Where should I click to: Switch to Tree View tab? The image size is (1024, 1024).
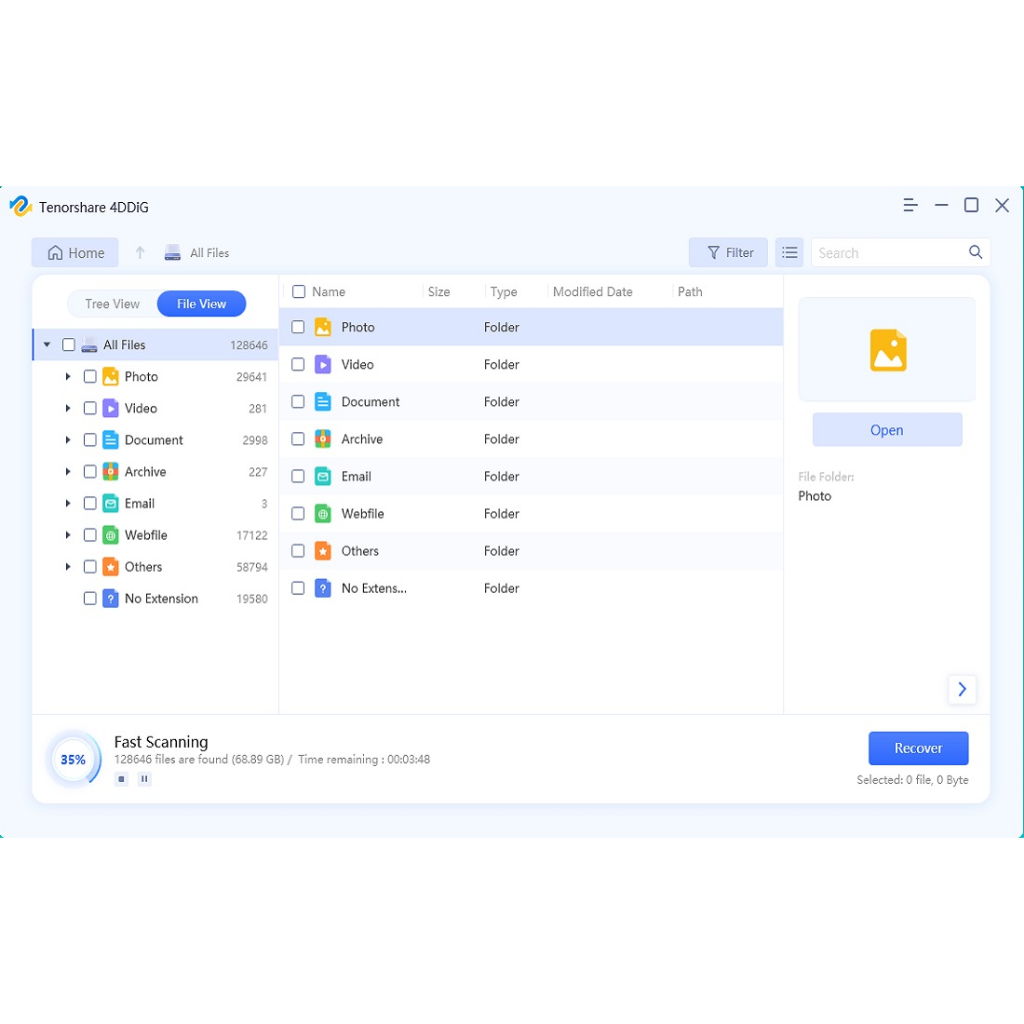tap(112, 304)
